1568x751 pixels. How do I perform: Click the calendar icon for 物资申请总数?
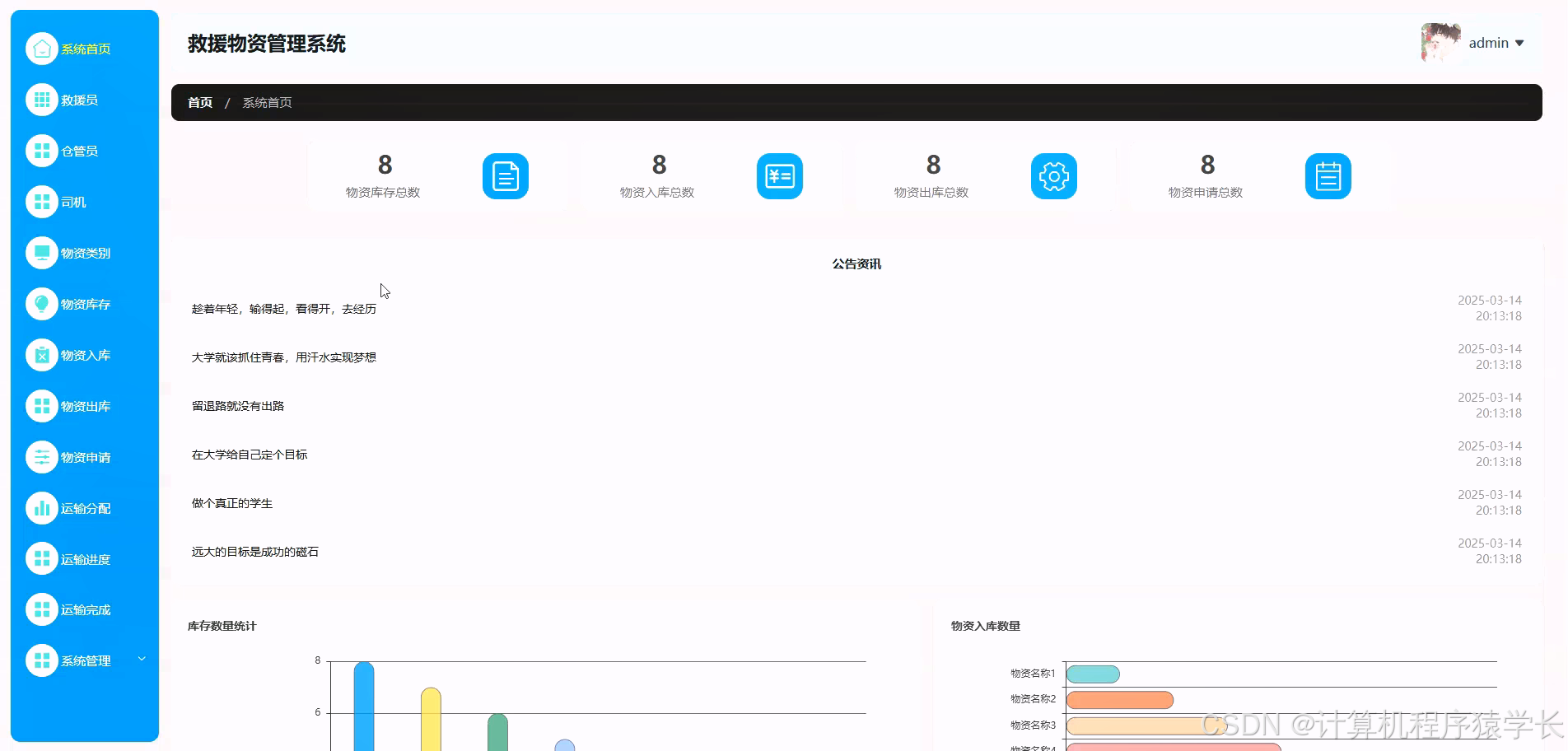click(1328, 176)
